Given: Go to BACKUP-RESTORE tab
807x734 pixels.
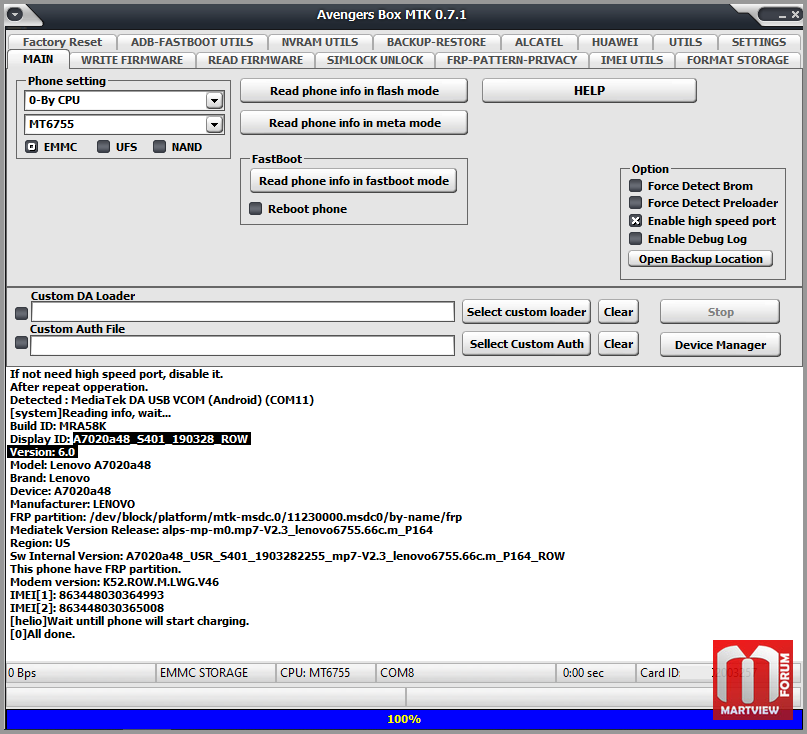Looking at the screenshot, I should pyautogui.click(x=436, y=42).
